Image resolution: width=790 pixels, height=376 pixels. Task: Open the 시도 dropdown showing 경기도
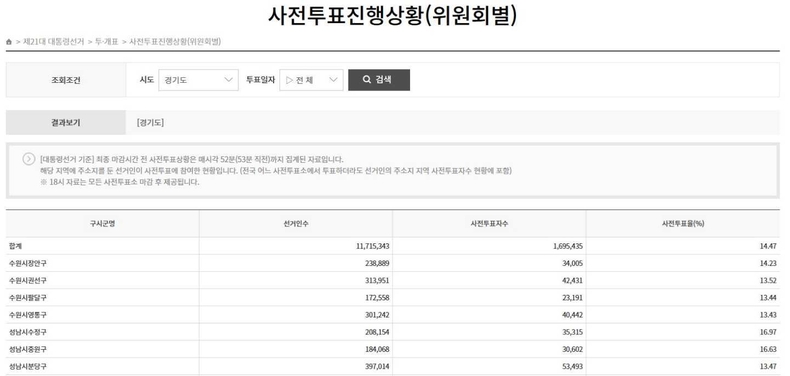pyautogui.click(x=199, y=80)
